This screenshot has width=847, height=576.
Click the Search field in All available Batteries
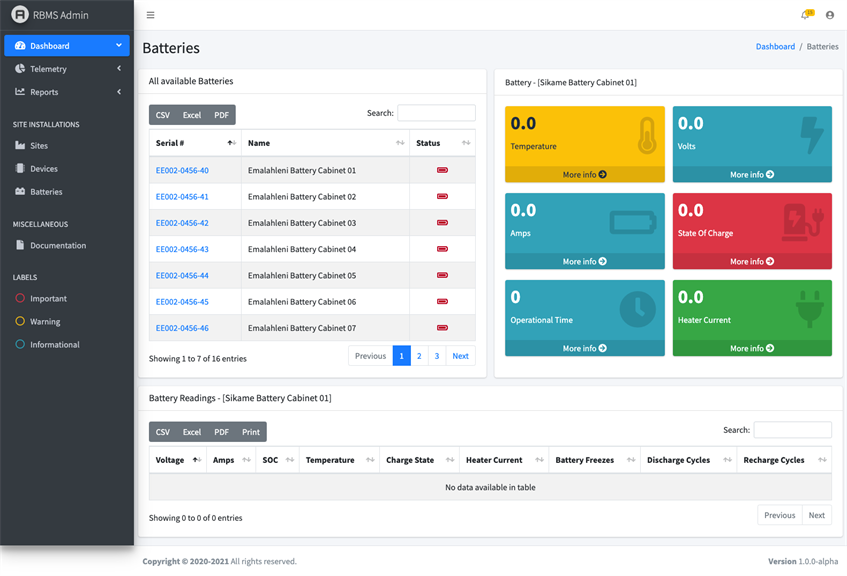(436, 113)
